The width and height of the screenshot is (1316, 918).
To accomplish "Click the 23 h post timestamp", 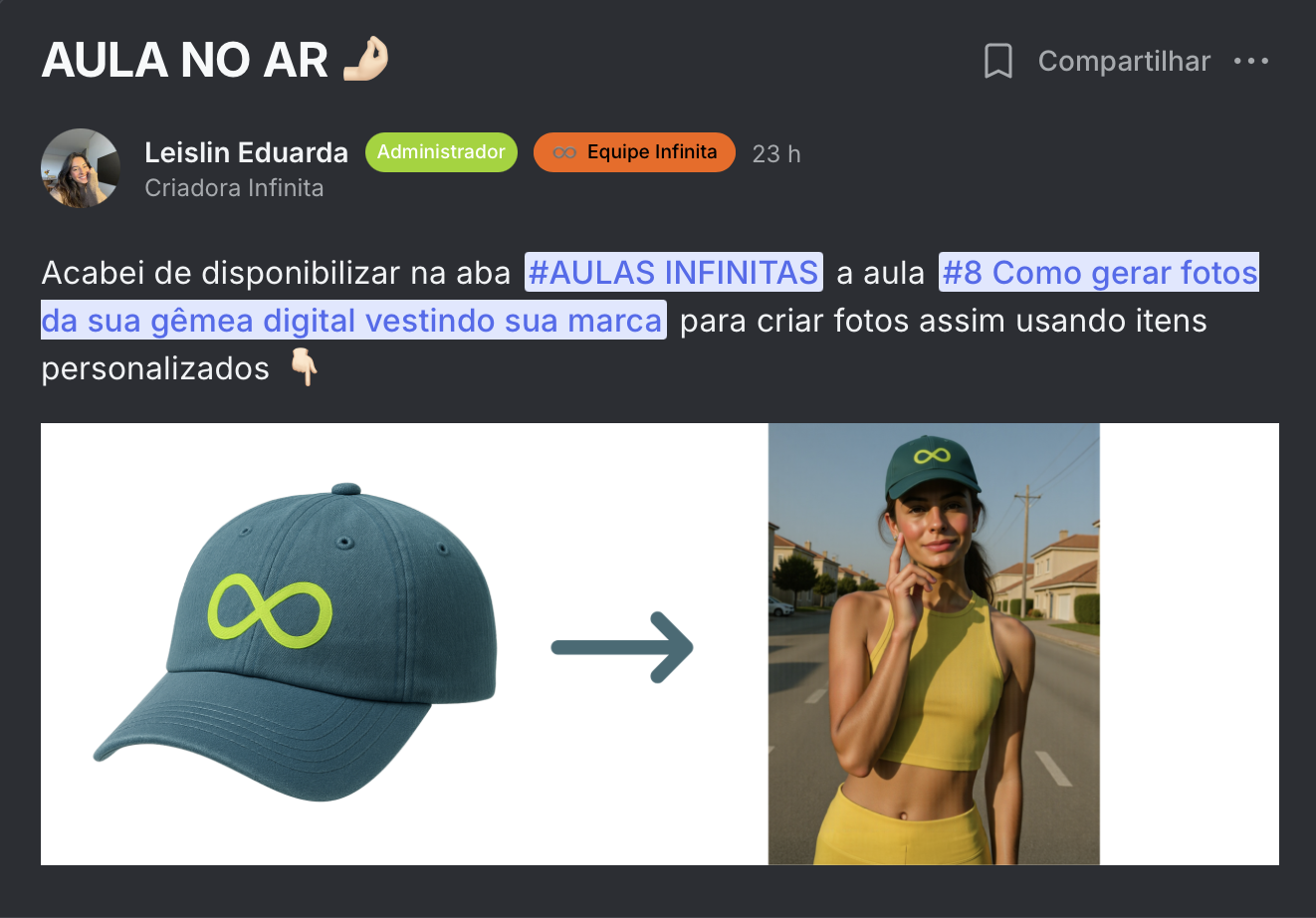I will click(x=776, y=153).
